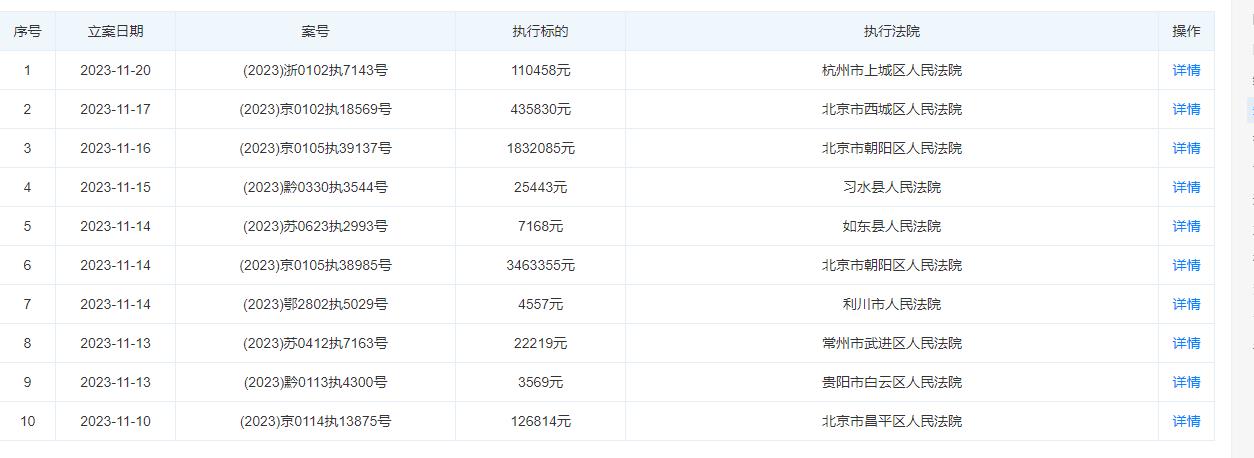Click 详情 for 贵阳市白云区人民法院 case
This screenshot has width=1254, height=458.
1186,382
